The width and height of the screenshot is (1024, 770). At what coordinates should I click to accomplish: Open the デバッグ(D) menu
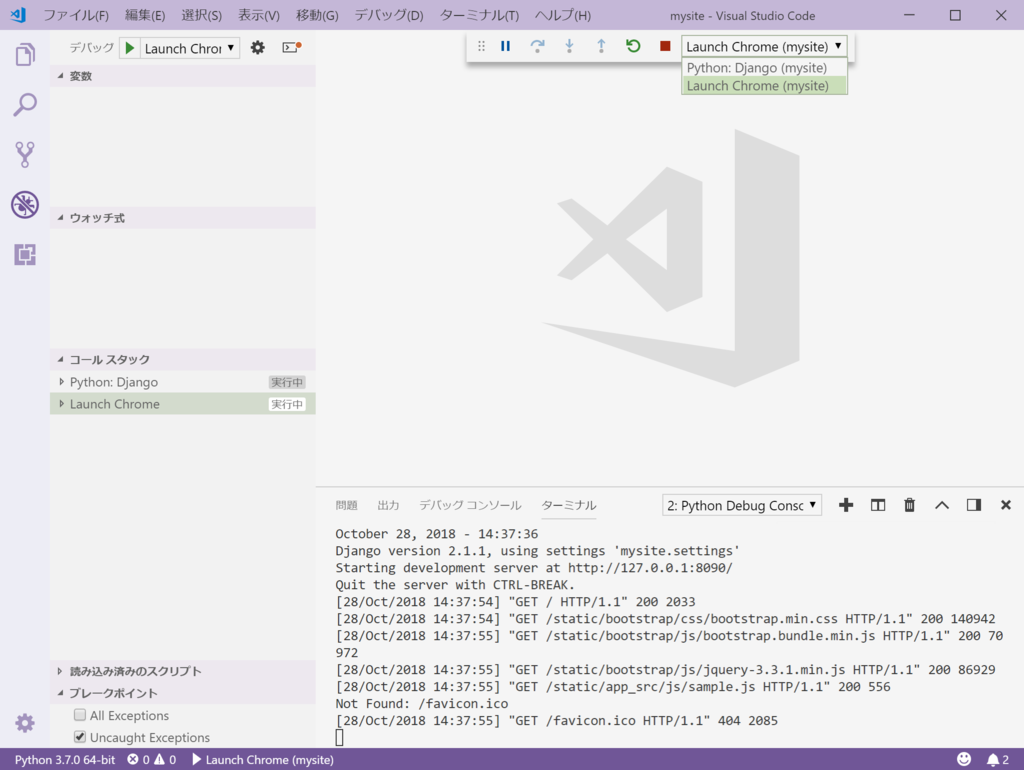(x=389, y=15)
